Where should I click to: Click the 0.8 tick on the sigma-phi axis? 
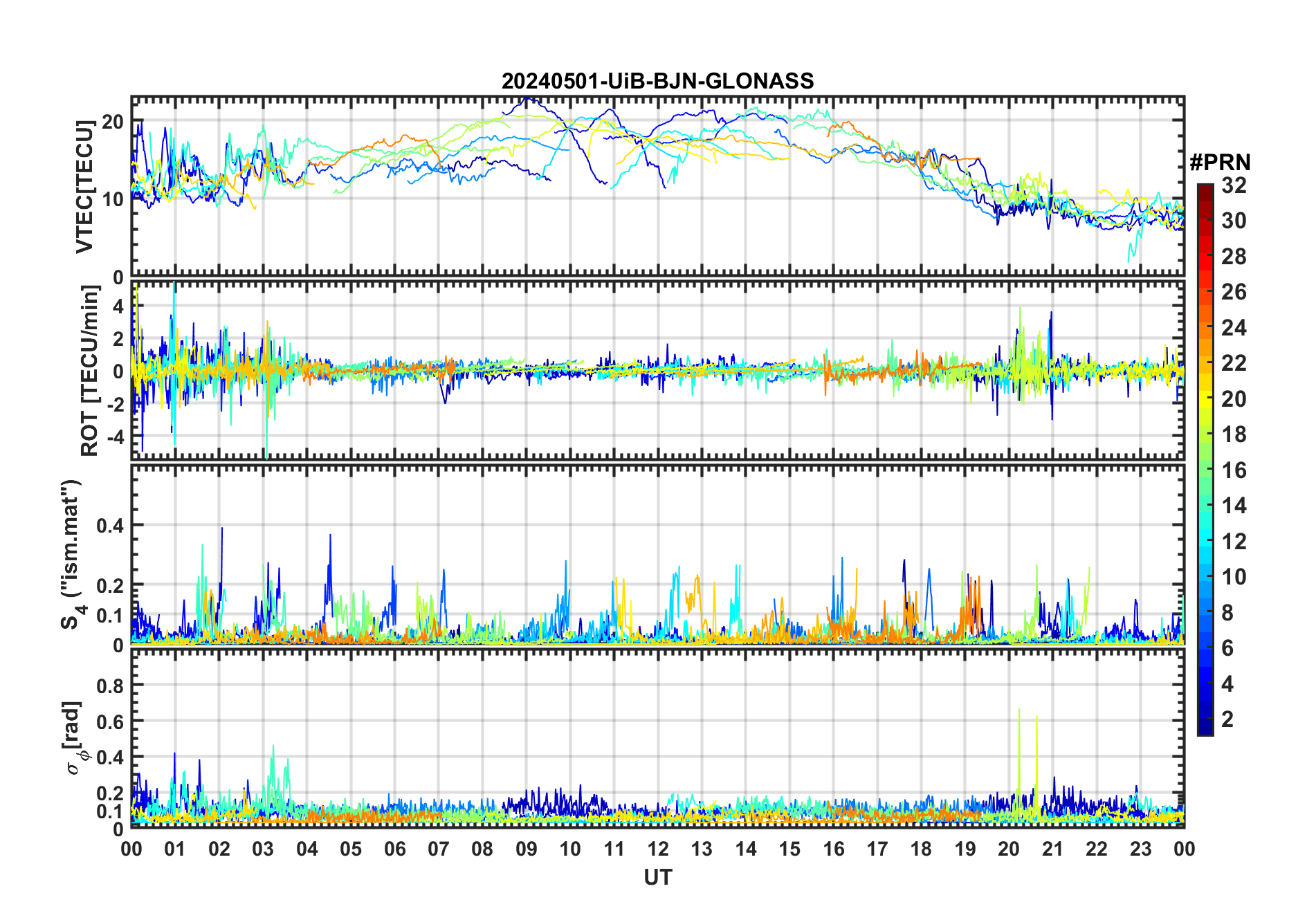pos(109,686)
